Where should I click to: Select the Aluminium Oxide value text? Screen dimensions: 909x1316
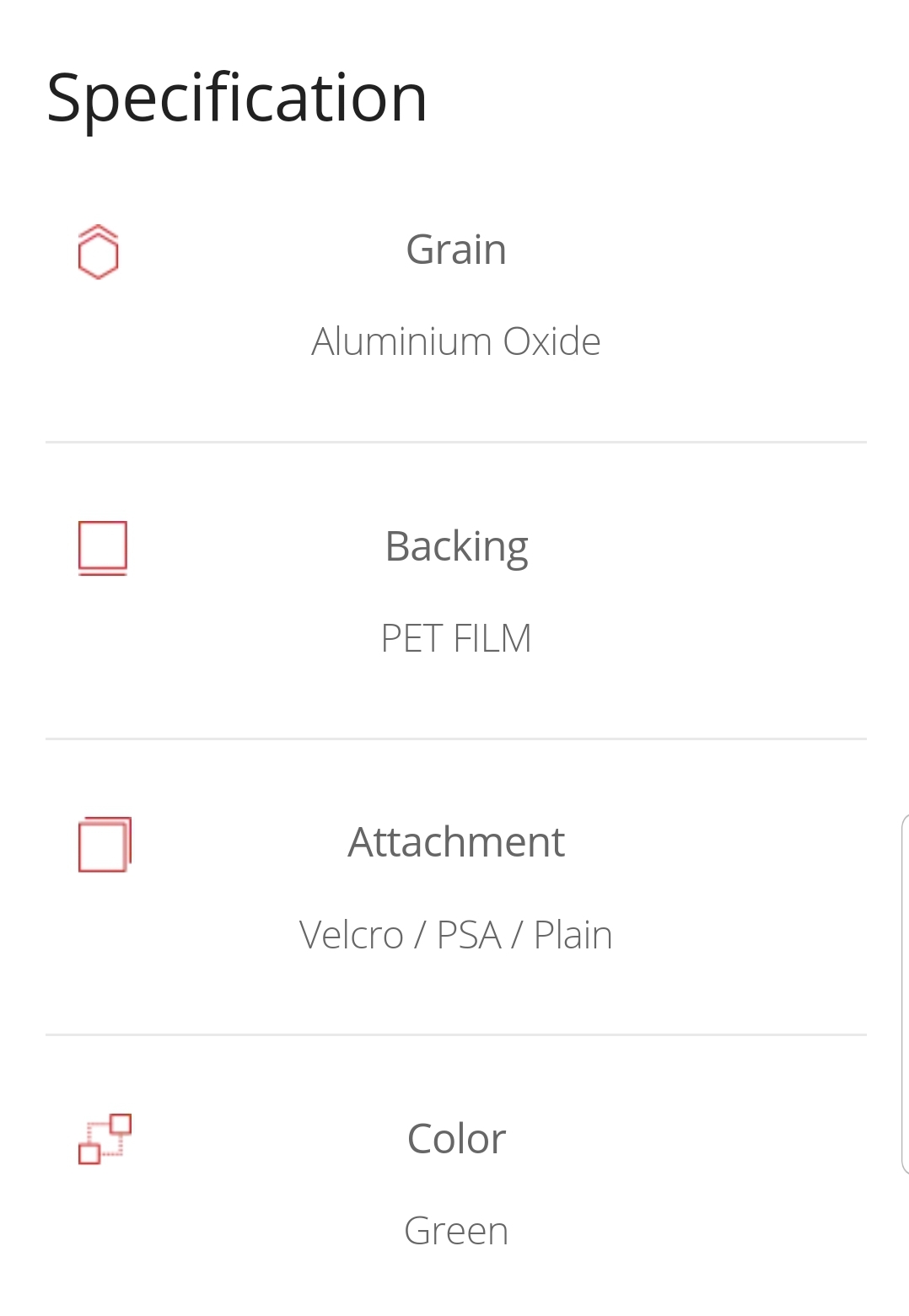click(x=456, y=341)
